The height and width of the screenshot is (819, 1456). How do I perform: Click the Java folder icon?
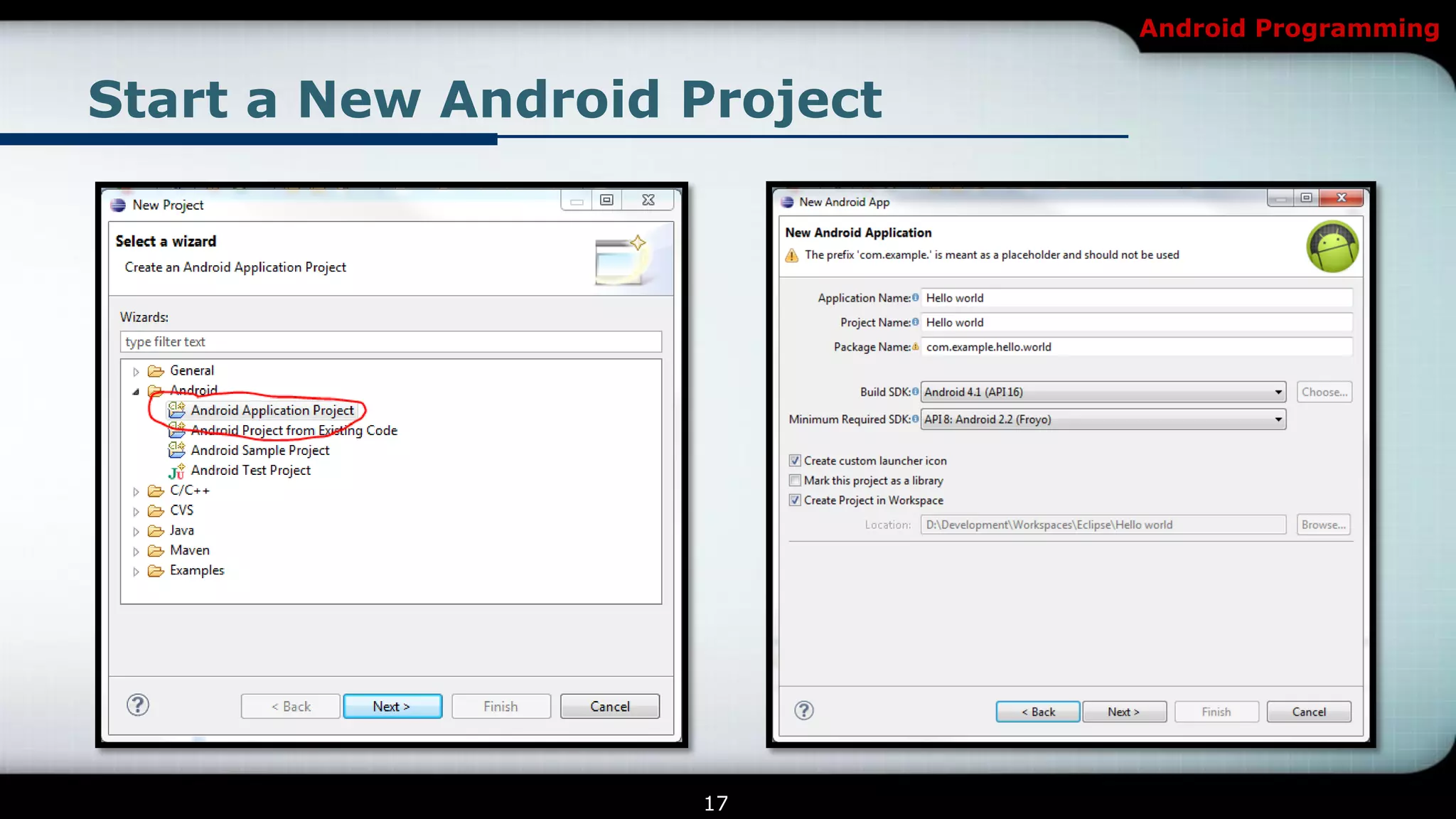pyautogui.click(x=156, y=531)
